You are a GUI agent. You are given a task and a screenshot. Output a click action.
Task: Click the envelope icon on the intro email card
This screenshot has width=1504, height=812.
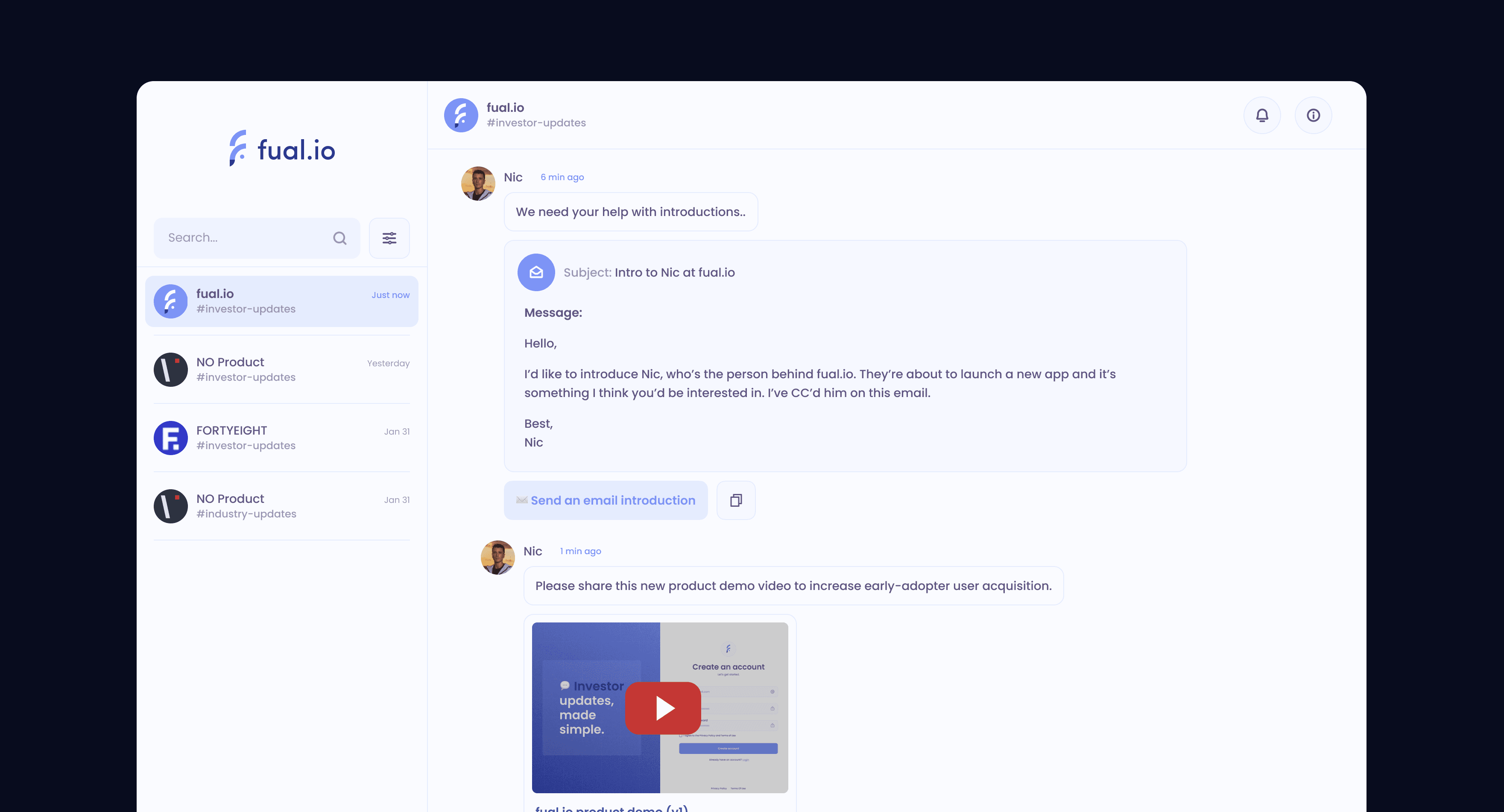tap(535, 272)
